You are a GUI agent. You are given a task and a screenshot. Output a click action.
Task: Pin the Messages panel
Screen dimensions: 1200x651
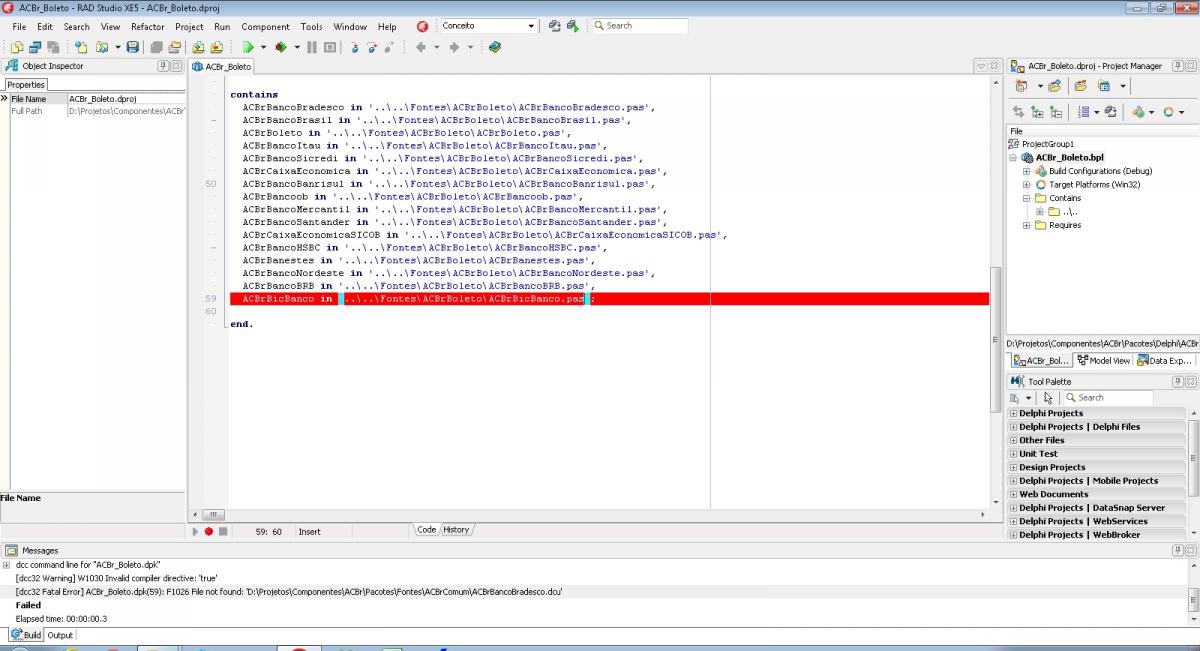(1177, 550)
